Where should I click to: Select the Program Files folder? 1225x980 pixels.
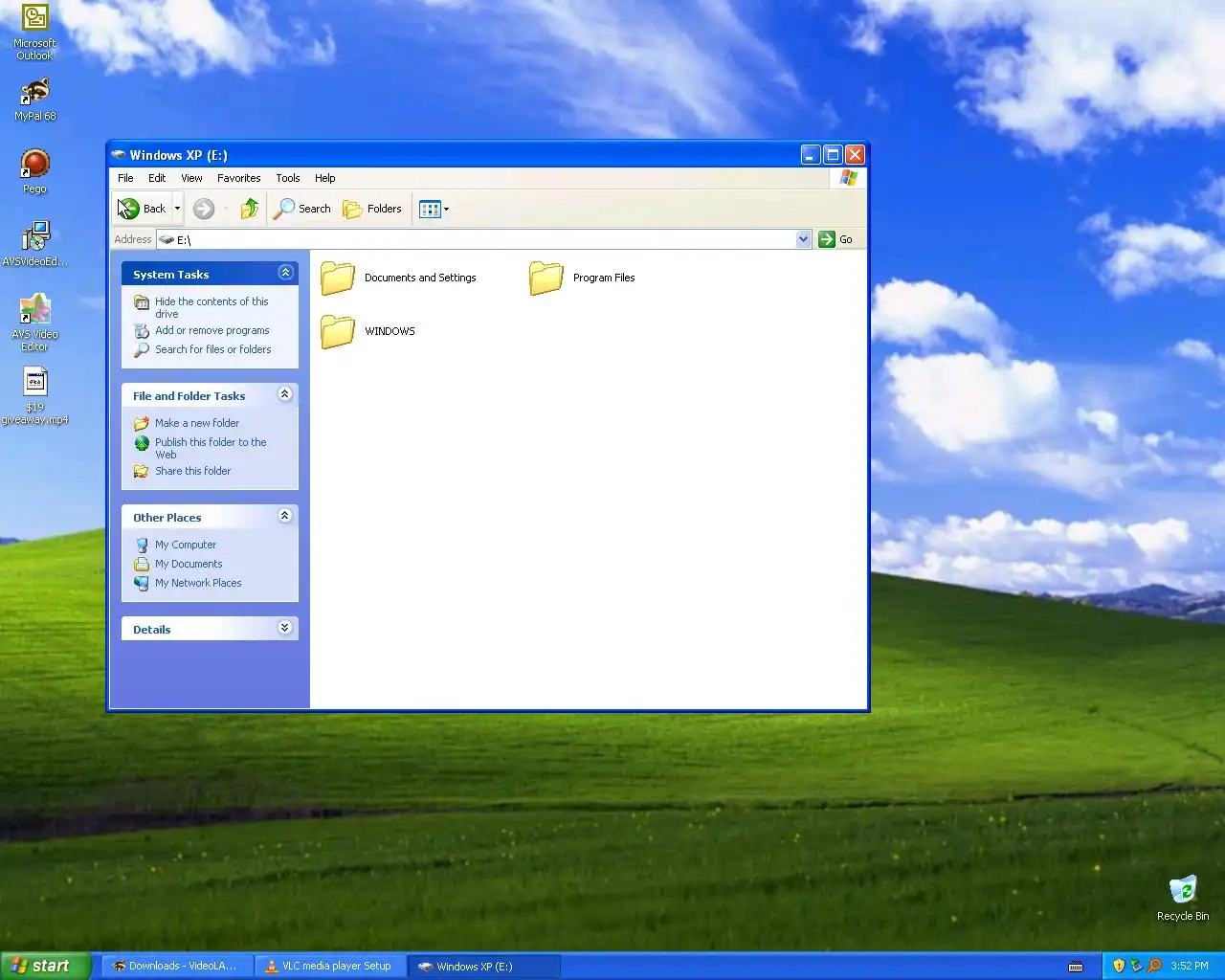pyautogui.click(x=582, y=278)
